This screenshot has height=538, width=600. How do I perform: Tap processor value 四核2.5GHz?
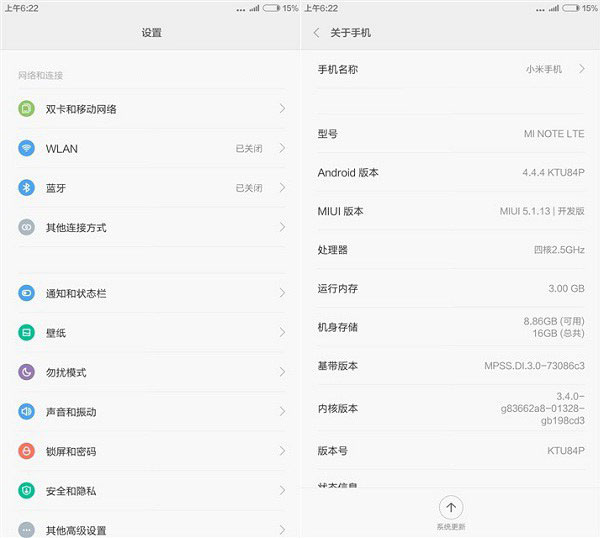tap(559, 250)
